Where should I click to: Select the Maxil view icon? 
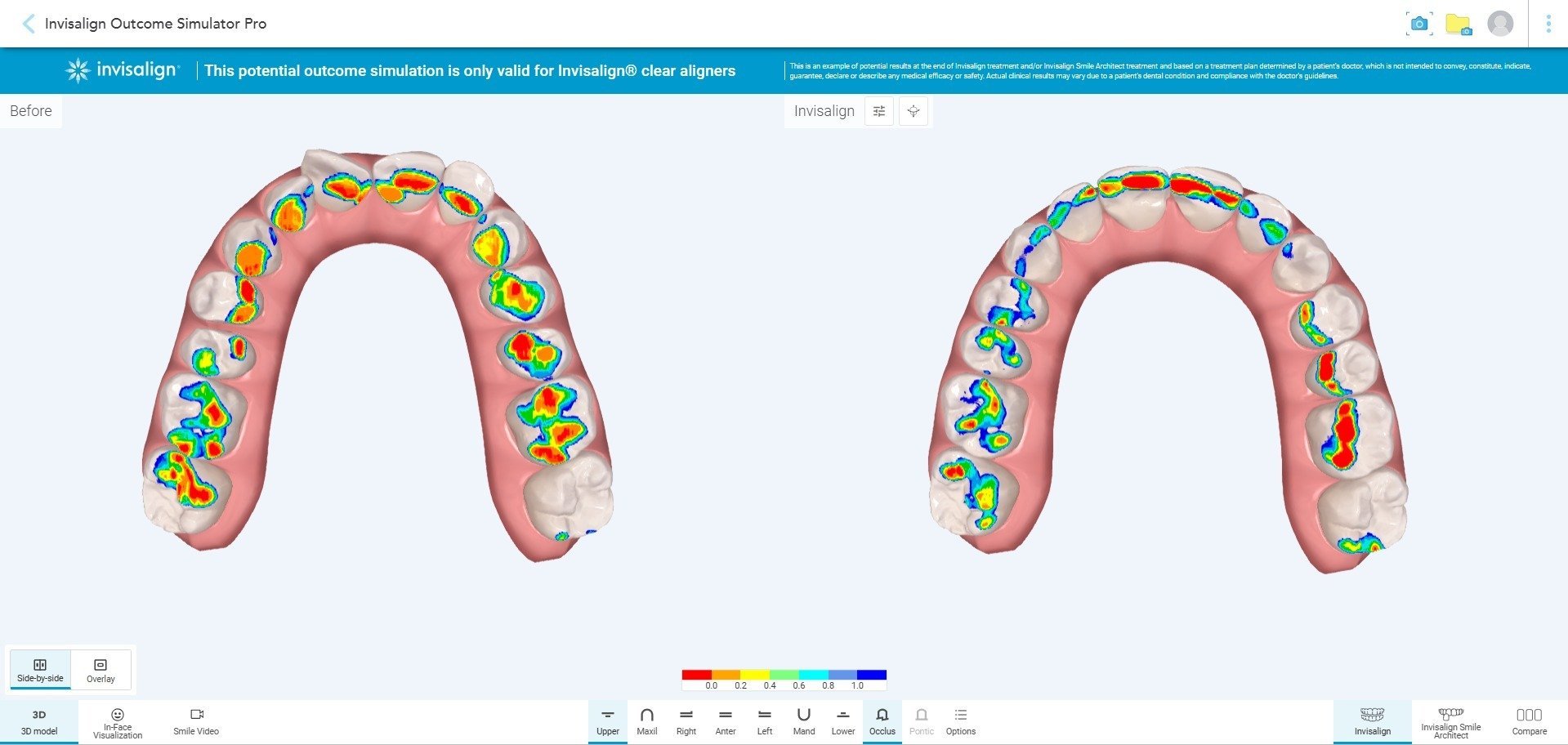click(647, 722)
